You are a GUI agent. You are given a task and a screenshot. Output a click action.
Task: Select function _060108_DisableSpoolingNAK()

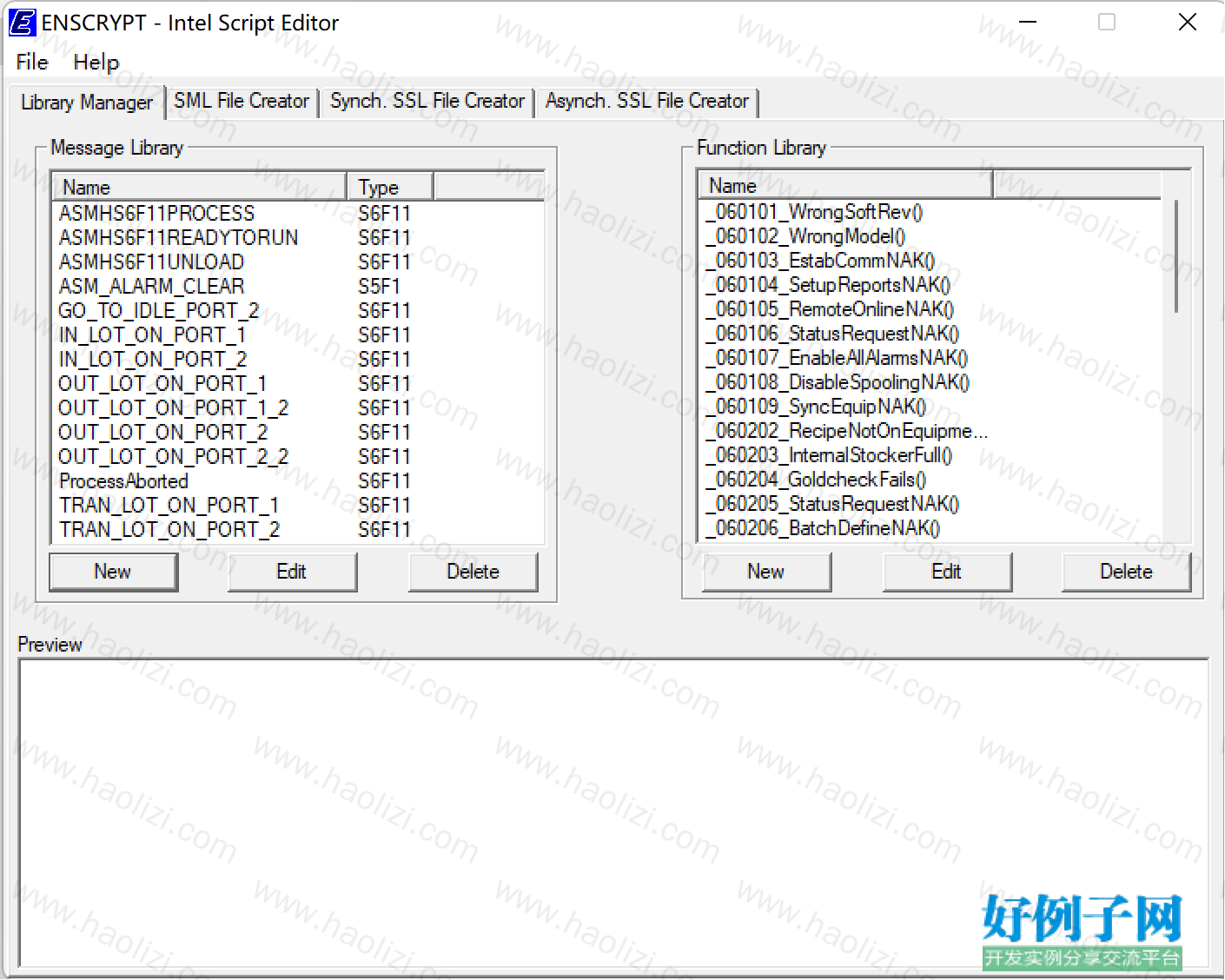pos(838,382)
